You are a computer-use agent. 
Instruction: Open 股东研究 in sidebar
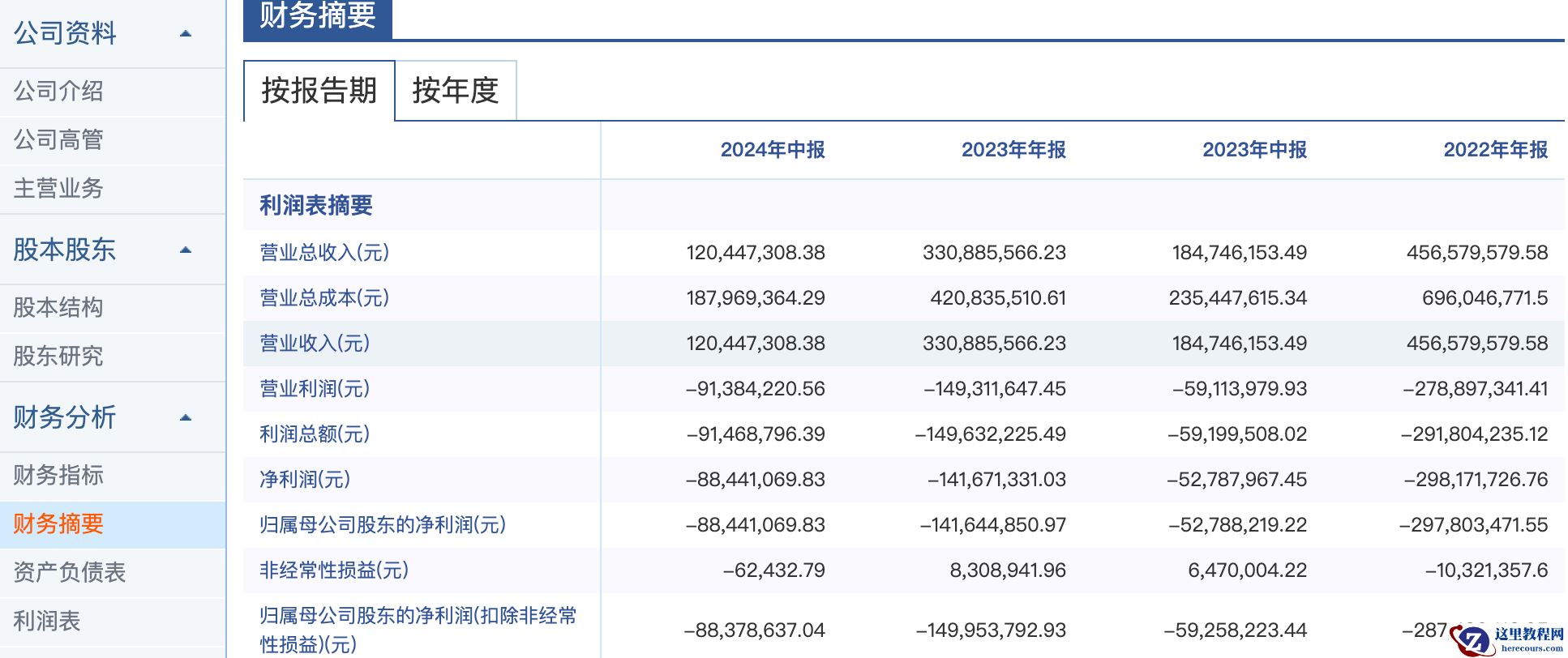[x=58, y=357]
